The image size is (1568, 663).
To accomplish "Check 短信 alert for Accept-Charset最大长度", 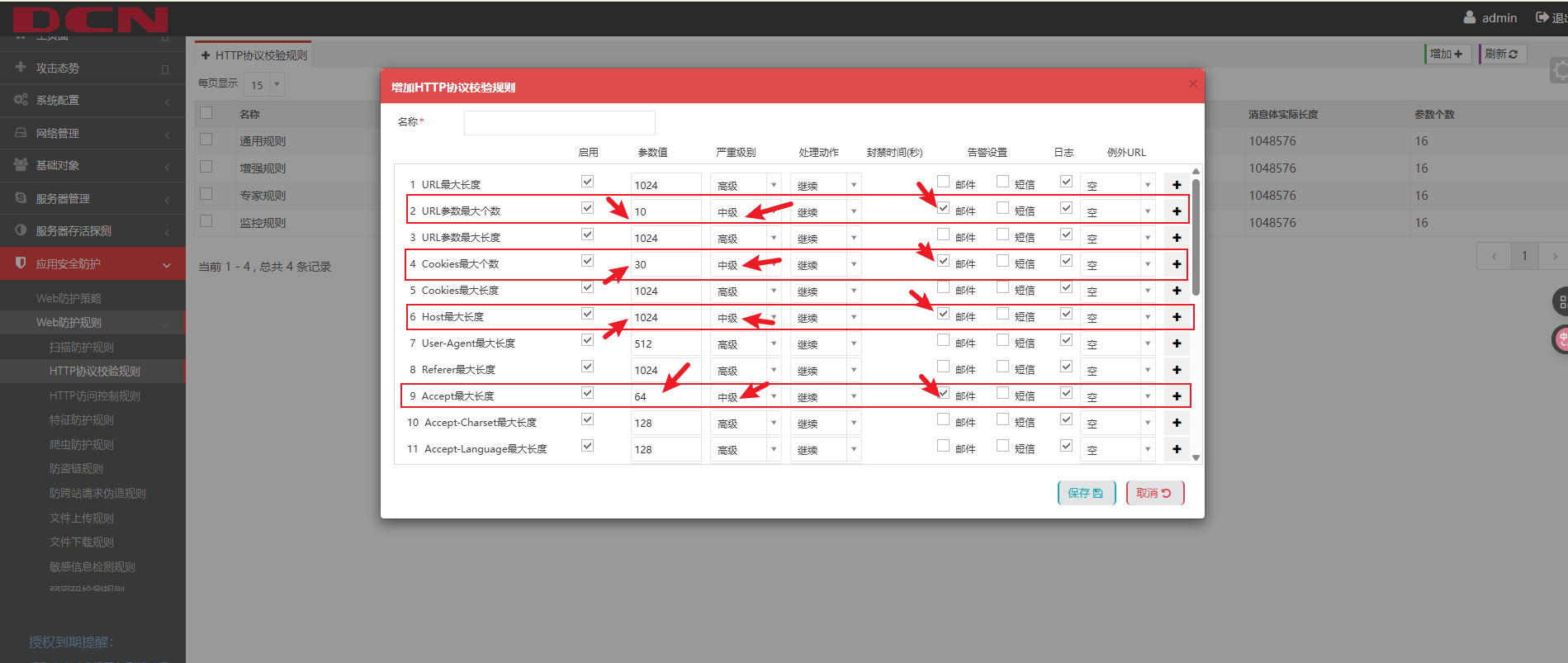I will coord(1002,419).
